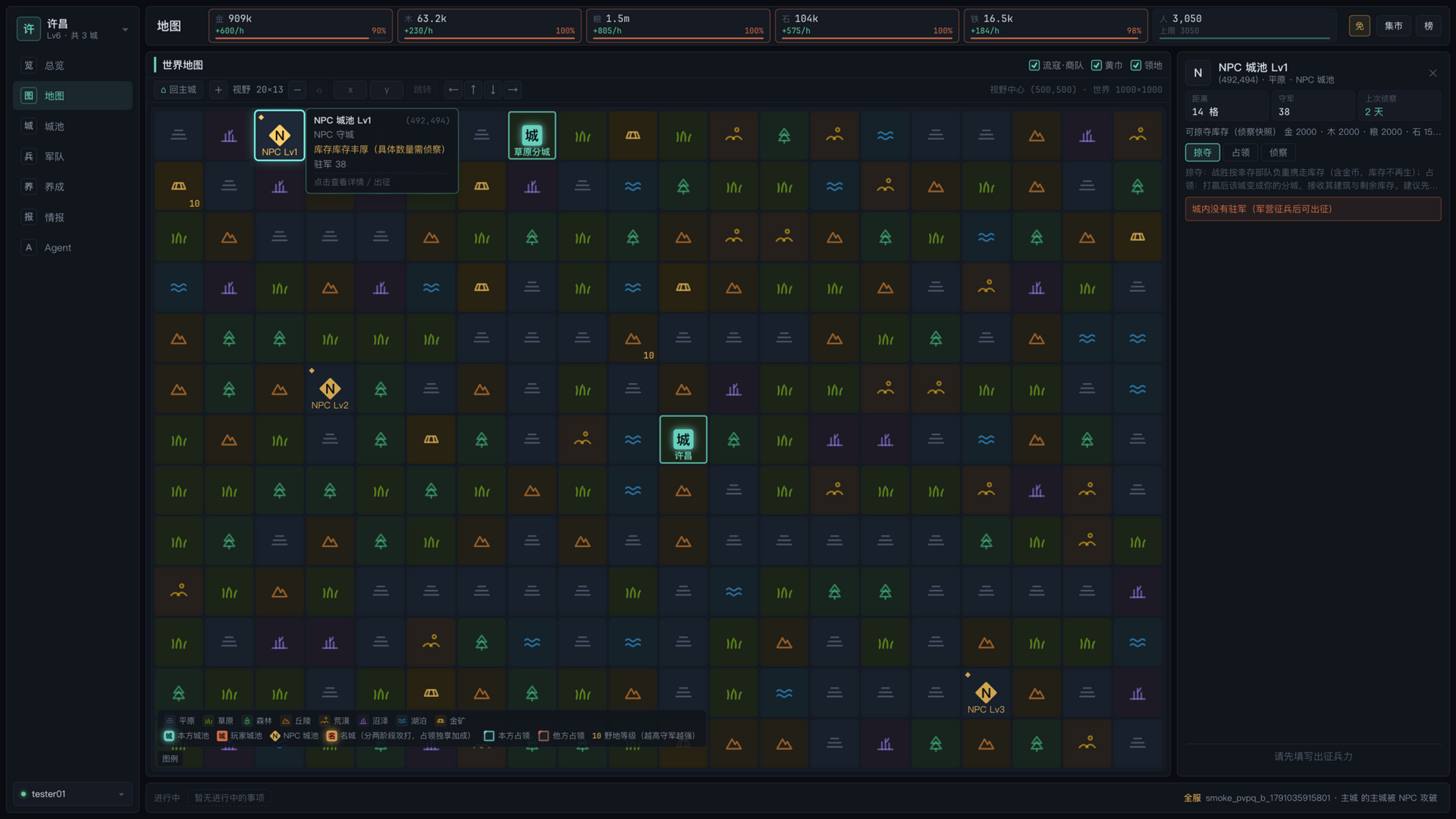
Task: Open the 榜 leaderboard button
Action: coord(1429,26)
